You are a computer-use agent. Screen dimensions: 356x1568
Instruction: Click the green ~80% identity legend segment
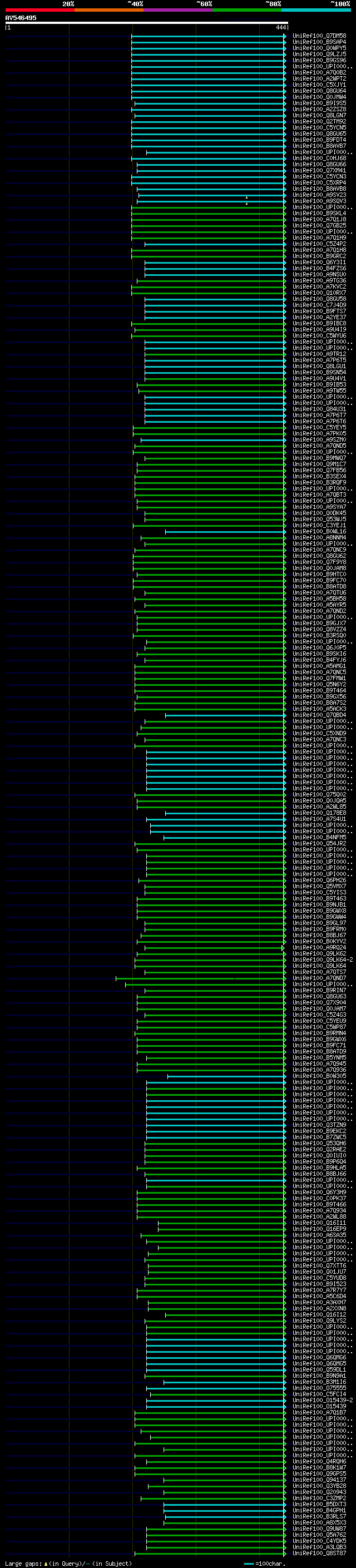(x=247, y=10)
